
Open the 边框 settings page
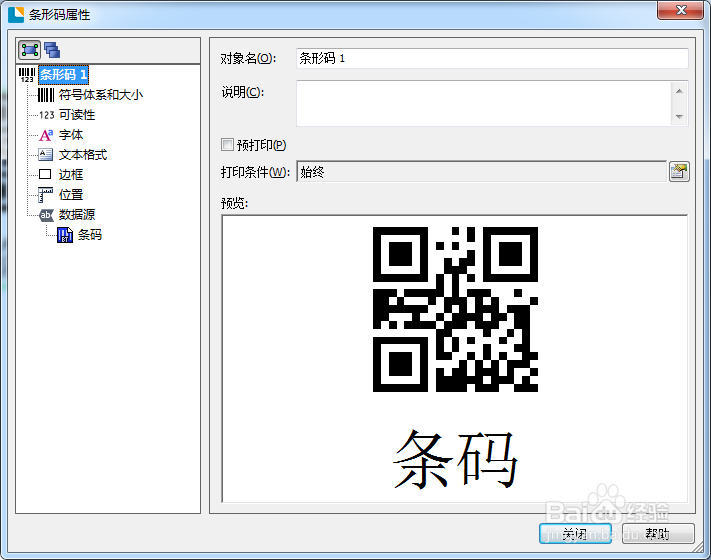(71, 175)
